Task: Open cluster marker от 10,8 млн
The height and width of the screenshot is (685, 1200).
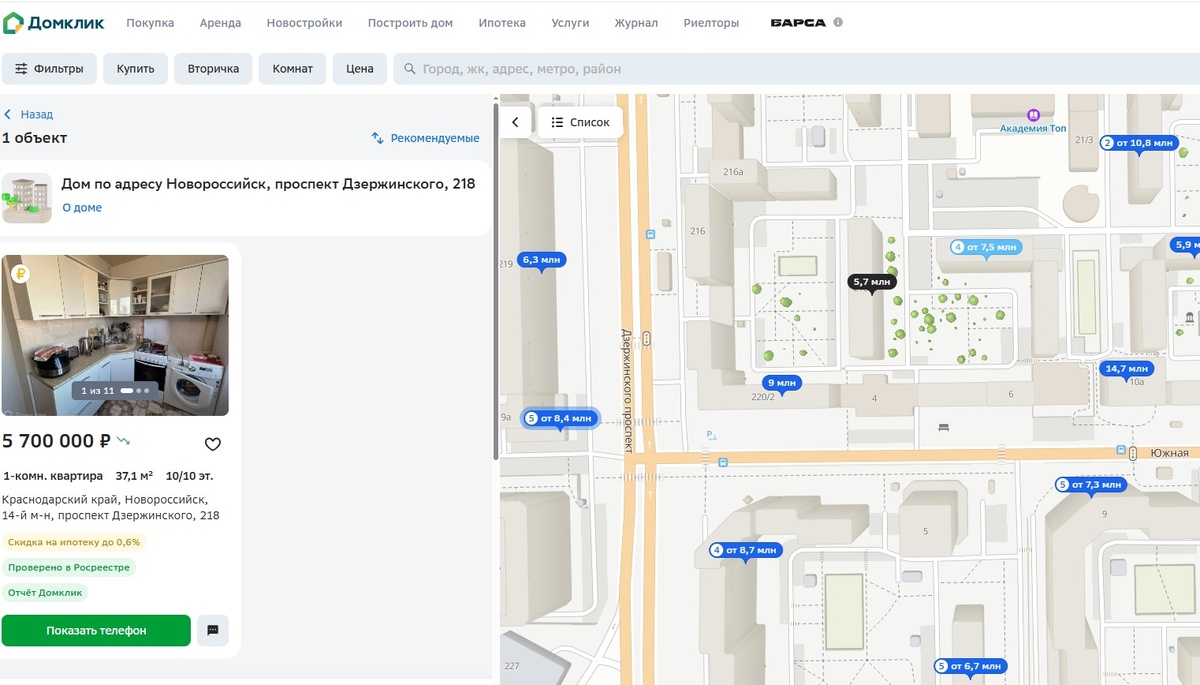Action: (x=1138, y=143)
